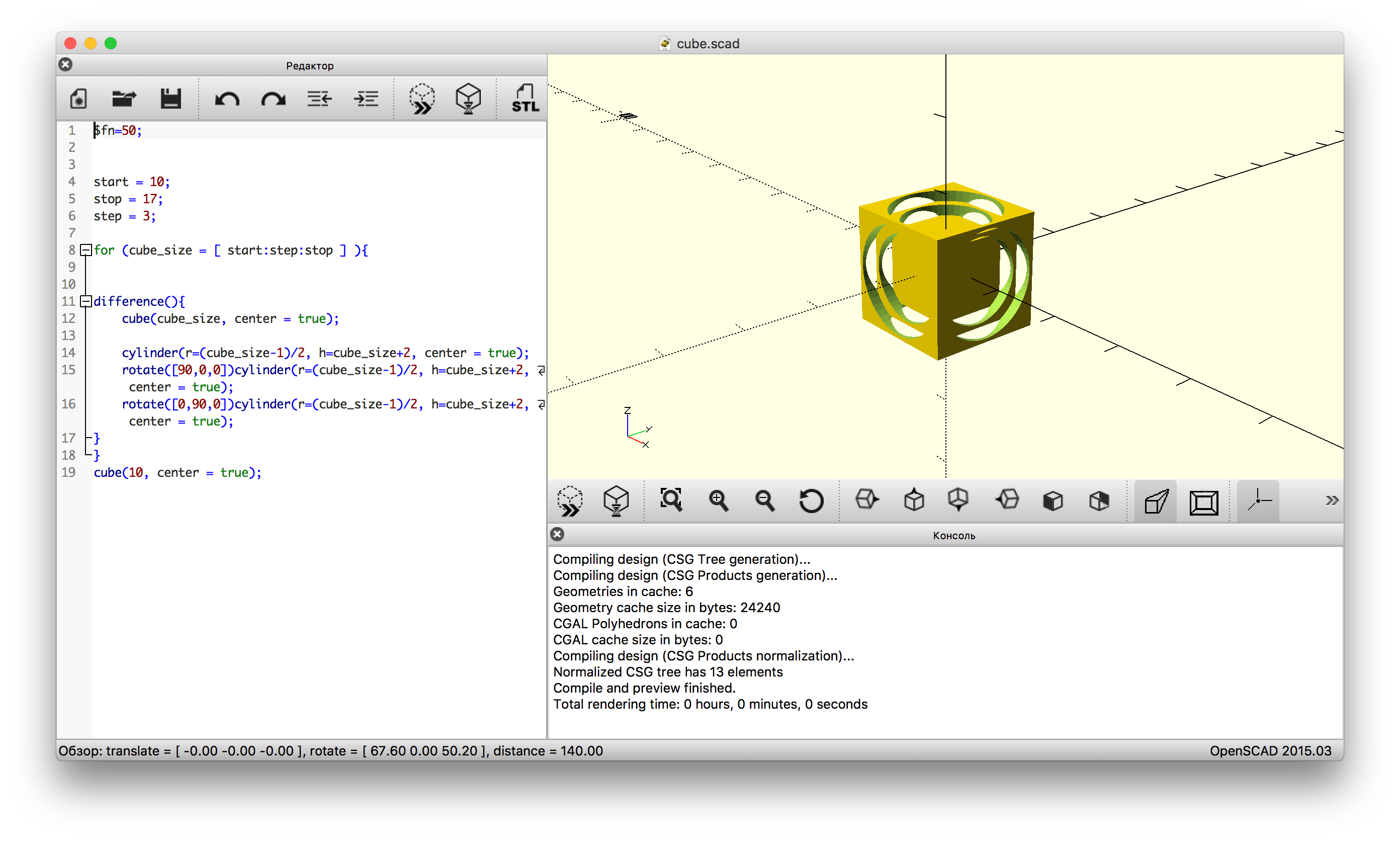Click the OpenSCAD 2015.03 version label
This screenshot has width=1400, height=841.
(1270, 751)
